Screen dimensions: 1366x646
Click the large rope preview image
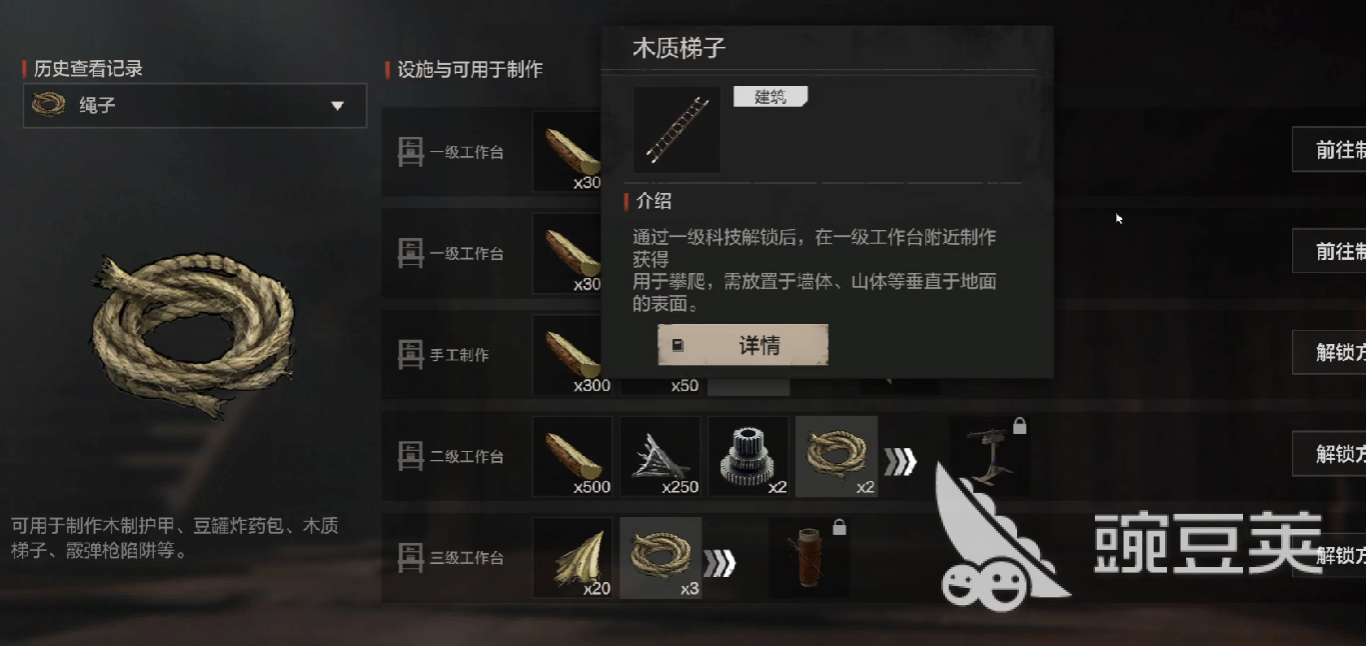coord(193,335)
